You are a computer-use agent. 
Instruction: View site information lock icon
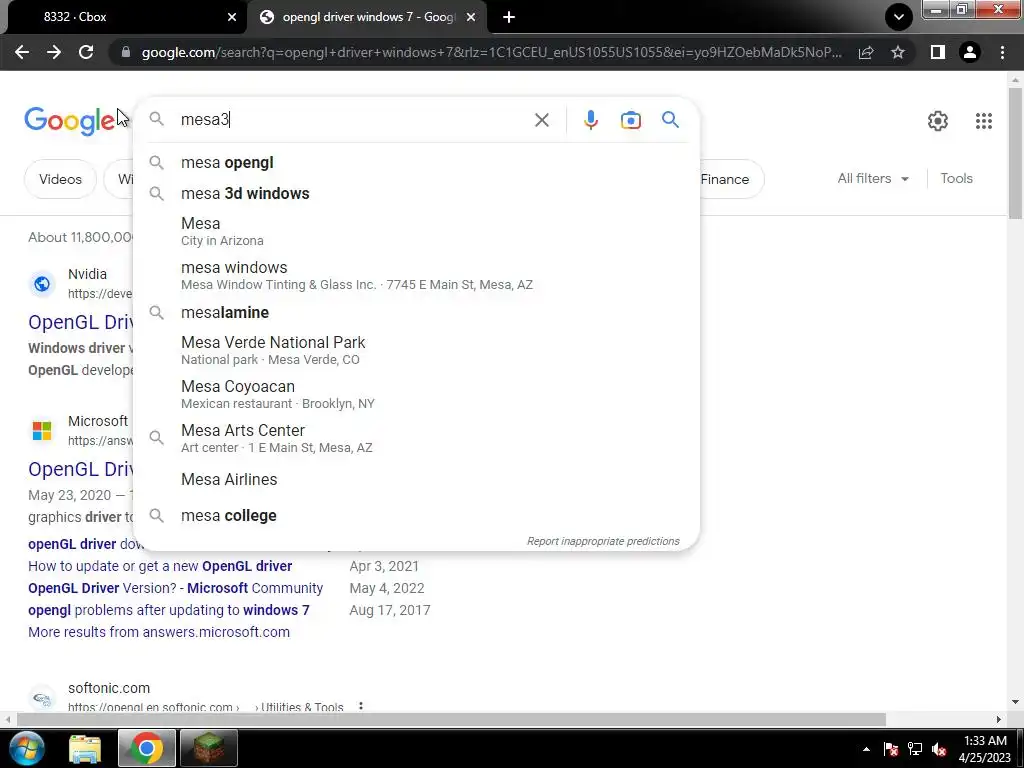pyautogui.click(x=126, y=52)
